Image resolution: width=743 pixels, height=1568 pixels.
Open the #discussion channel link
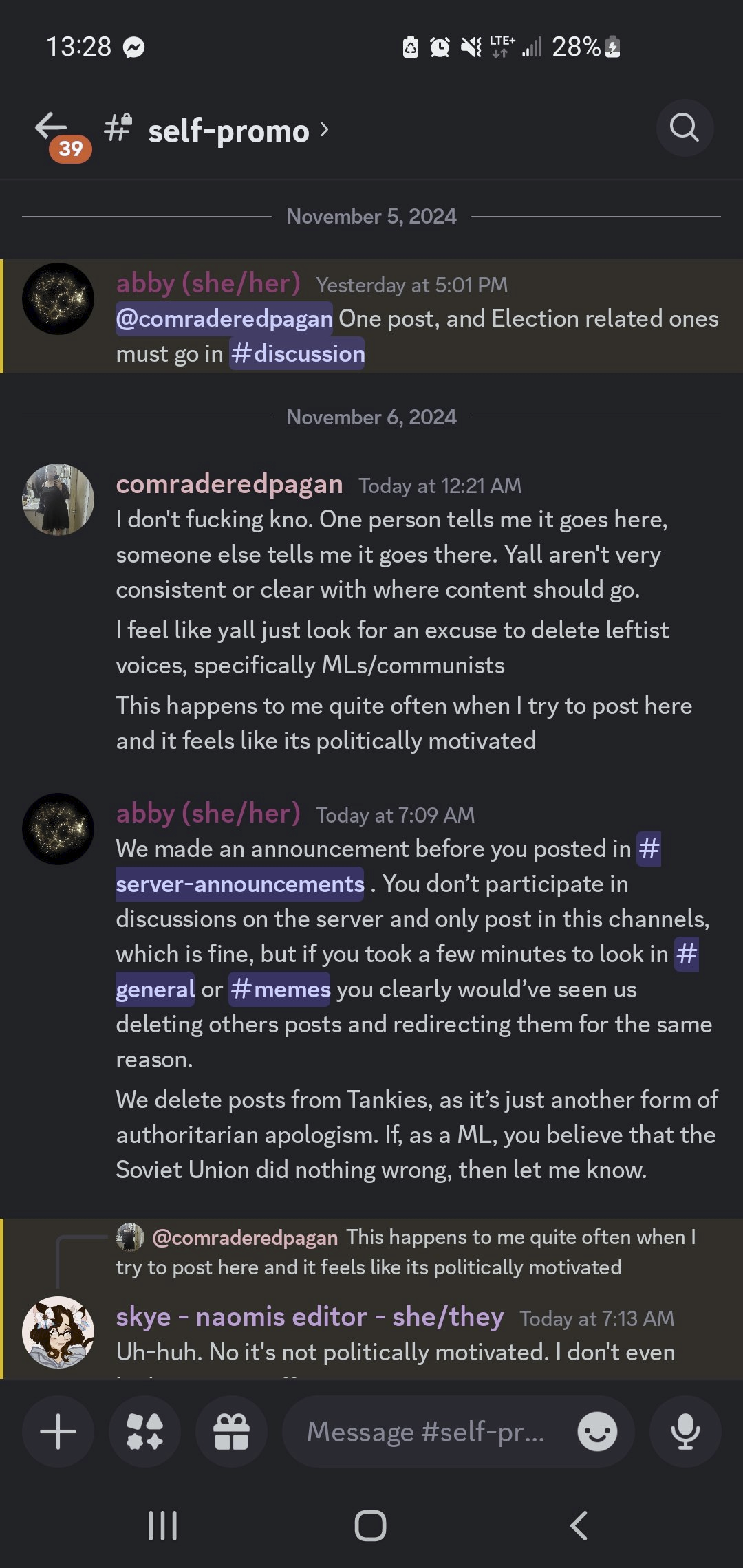[x=297, y=353]
